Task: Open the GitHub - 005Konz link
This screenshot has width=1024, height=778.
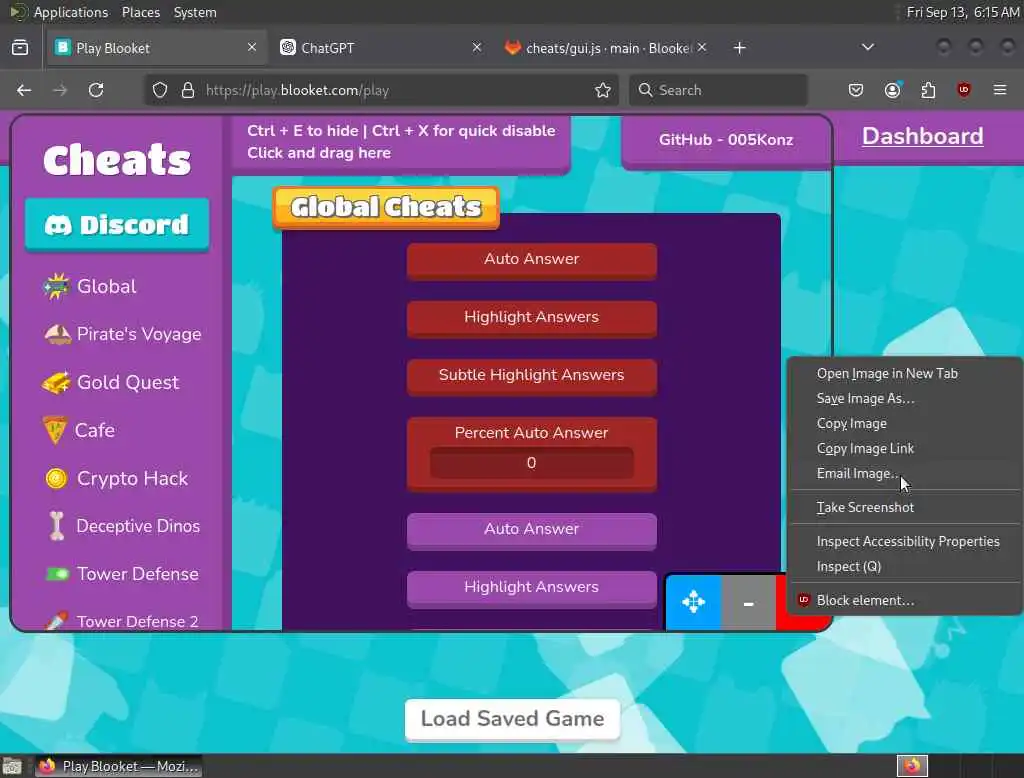Action: (x=726, y=140)
